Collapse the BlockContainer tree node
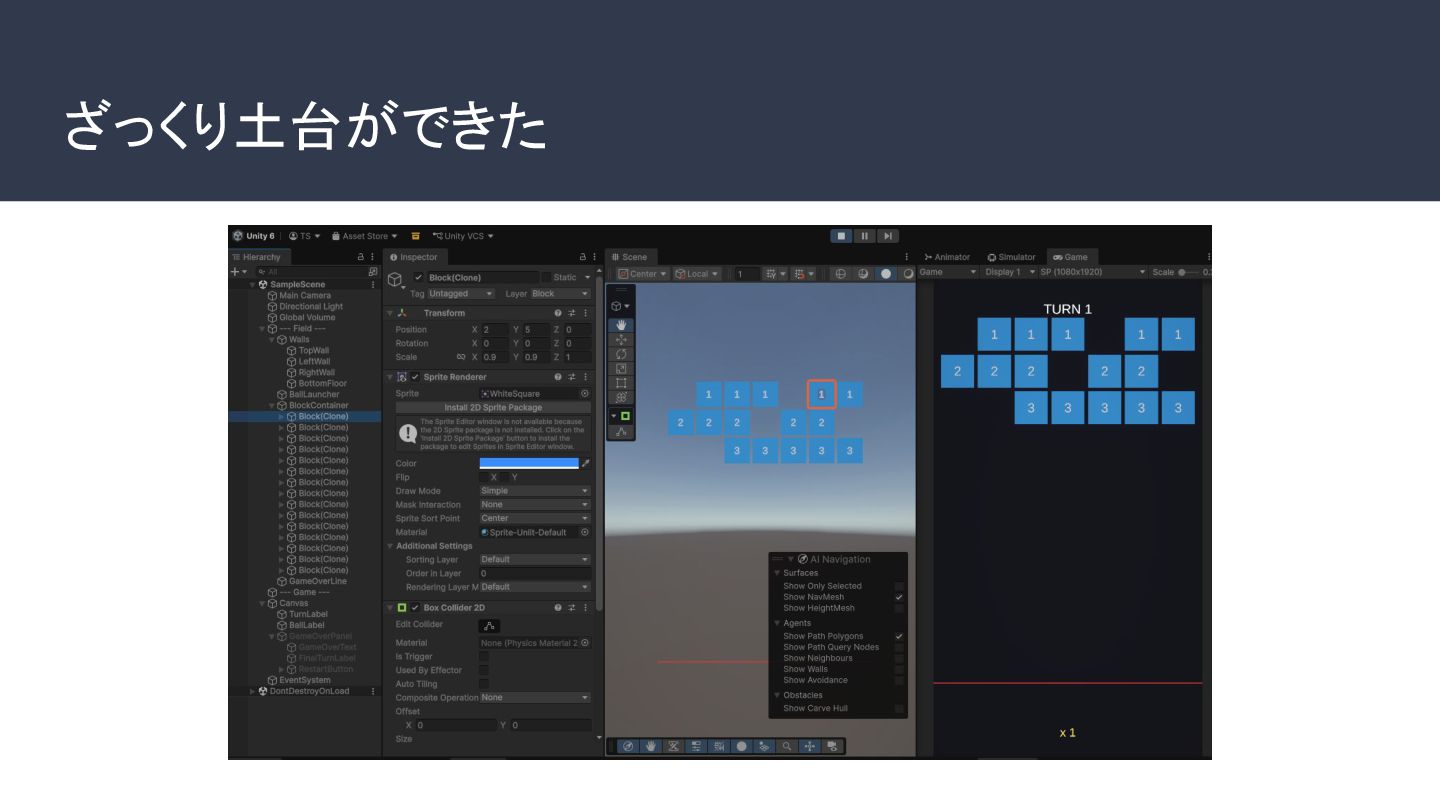Image resolution: width=1440 pixels, height=810 pixels. (272, 406)
